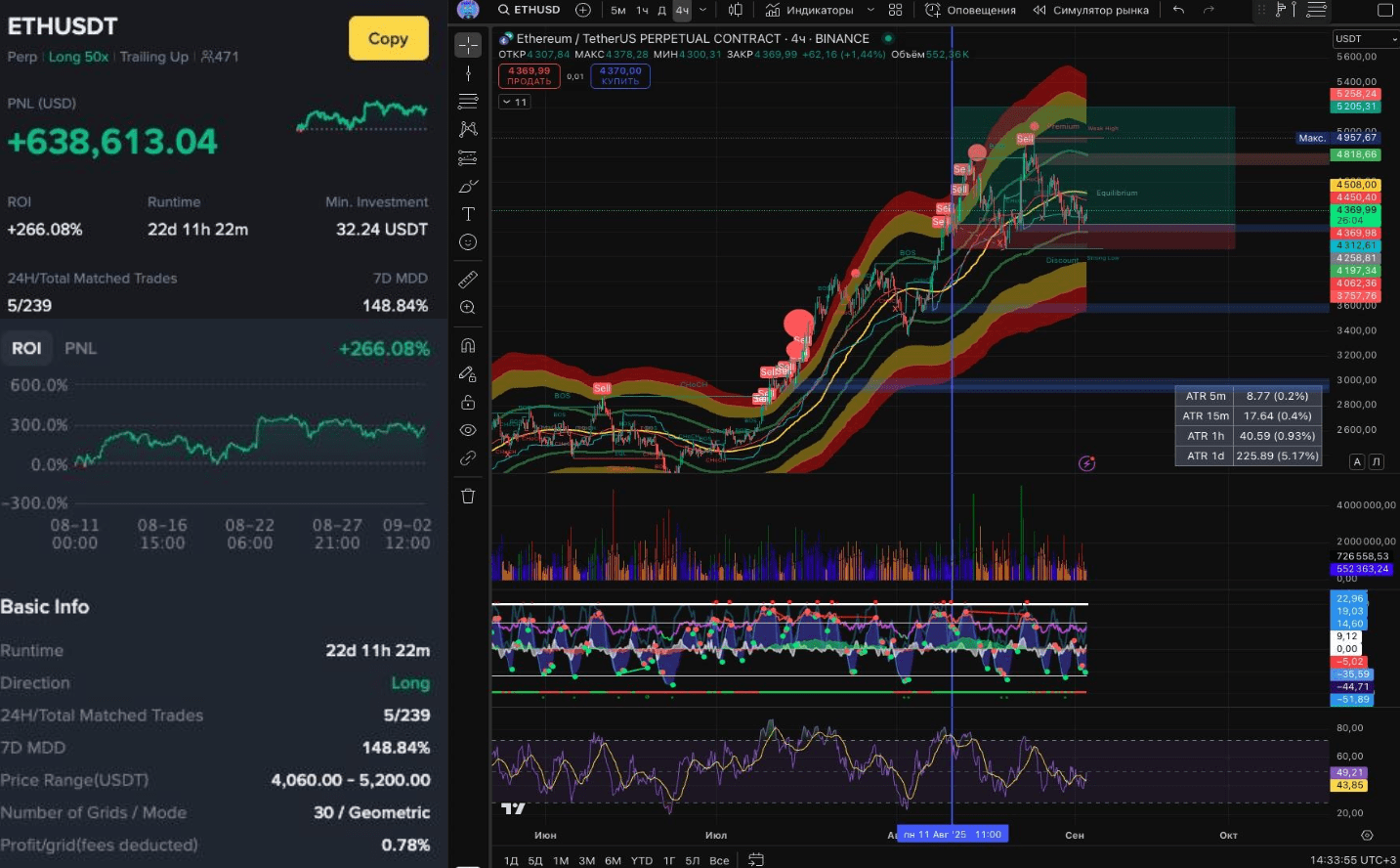Toggle logarithmic scale 'Л' button
This screenshot has height=868, width=1400.
click(x=1377, y=461)
